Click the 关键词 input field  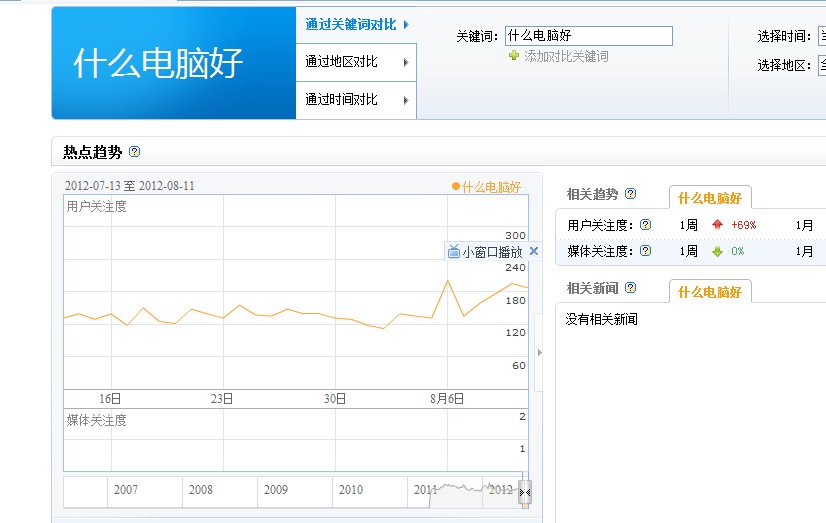point(588,36)
